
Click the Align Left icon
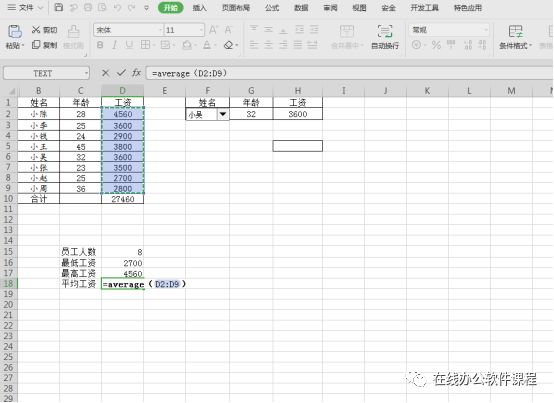pos(254,45)
